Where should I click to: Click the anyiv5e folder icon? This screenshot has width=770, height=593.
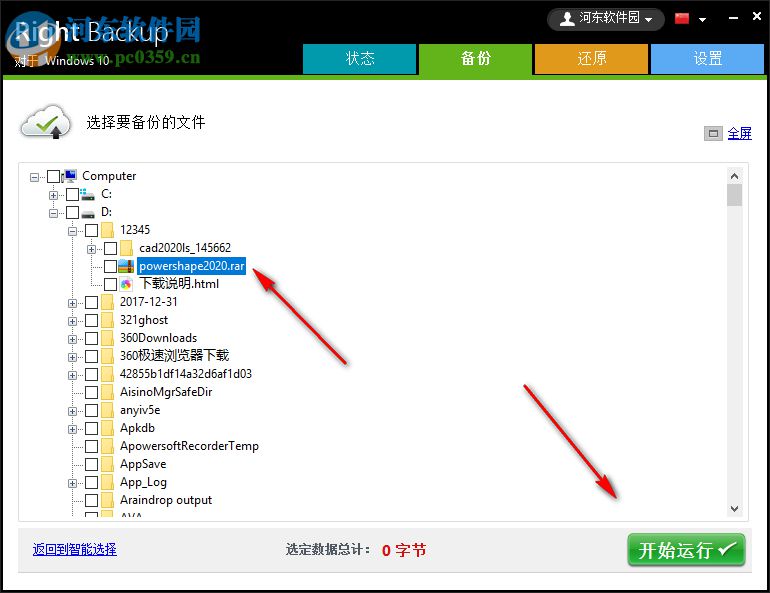tap(107, 410)
